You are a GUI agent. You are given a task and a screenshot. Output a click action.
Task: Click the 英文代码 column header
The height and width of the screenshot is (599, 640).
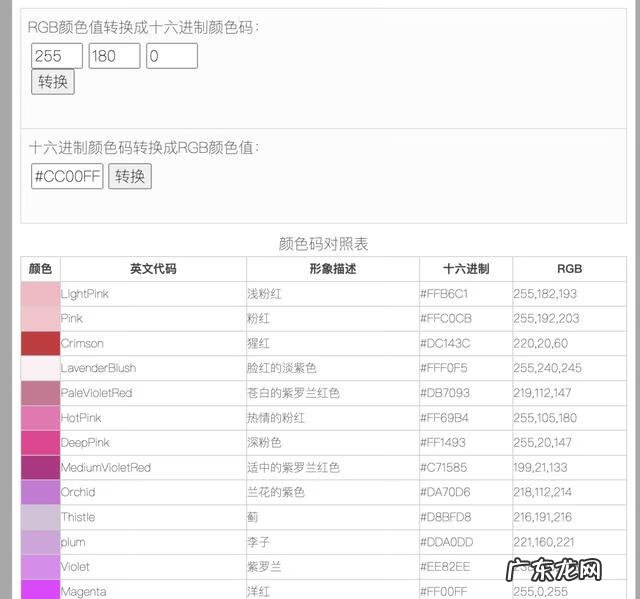coord(153,269)
